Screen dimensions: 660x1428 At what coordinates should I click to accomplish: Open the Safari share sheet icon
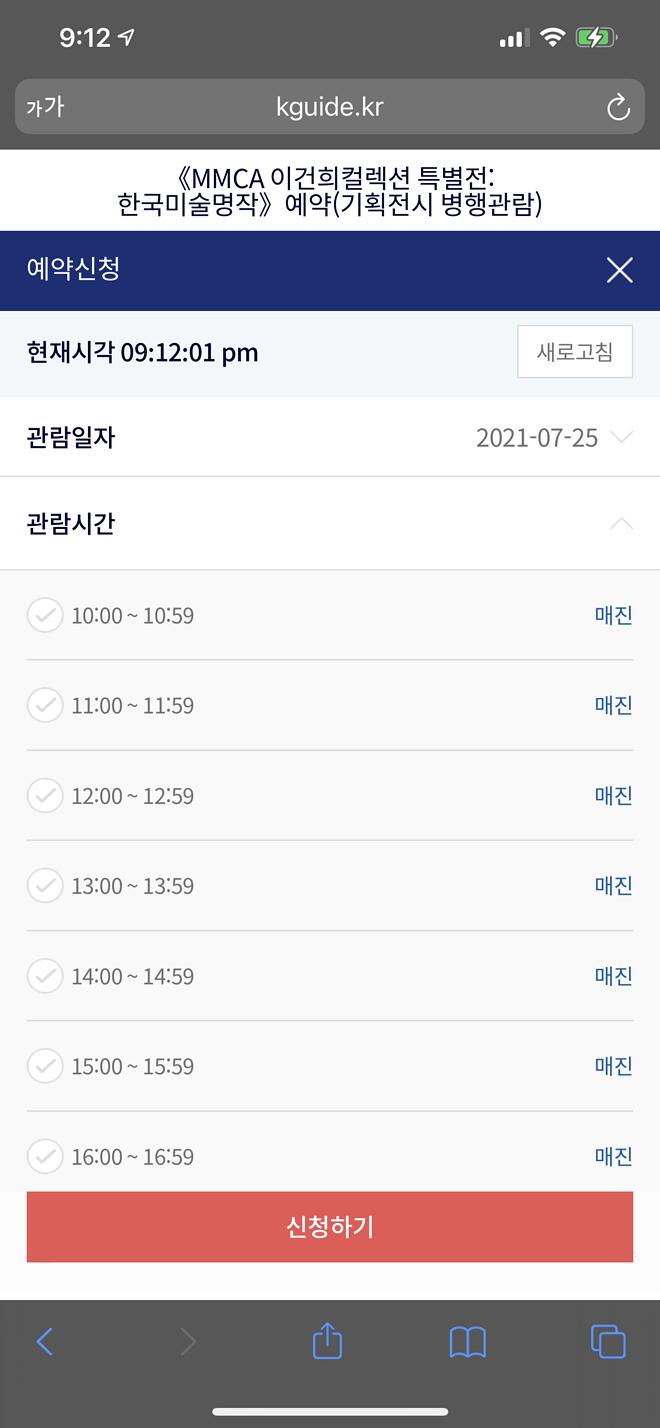click(327, 1341)
